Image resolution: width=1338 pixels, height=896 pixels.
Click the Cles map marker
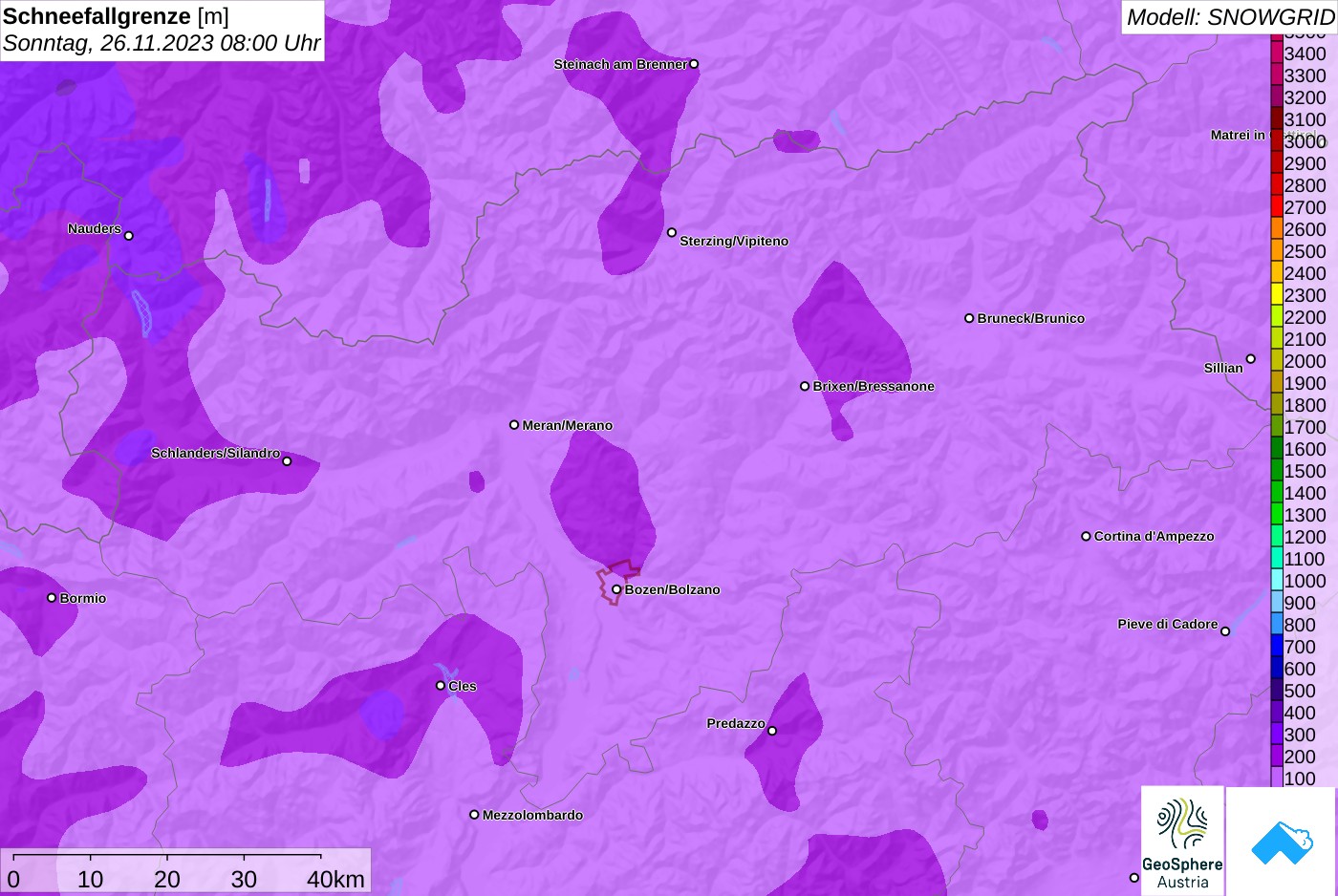tap(441, 685)
